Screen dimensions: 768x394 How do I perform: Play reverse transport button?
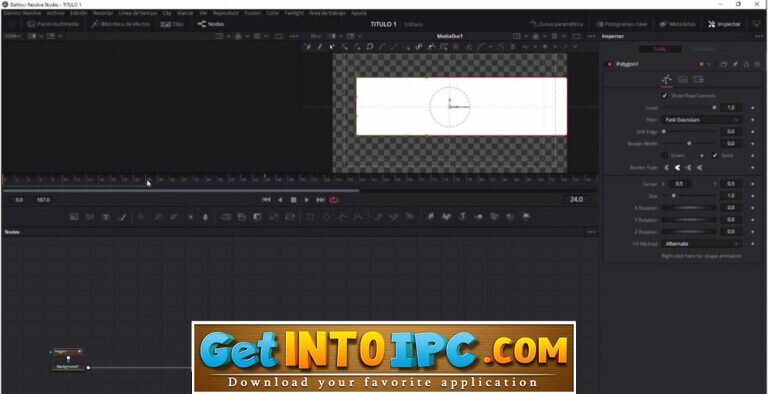(280, 199)
